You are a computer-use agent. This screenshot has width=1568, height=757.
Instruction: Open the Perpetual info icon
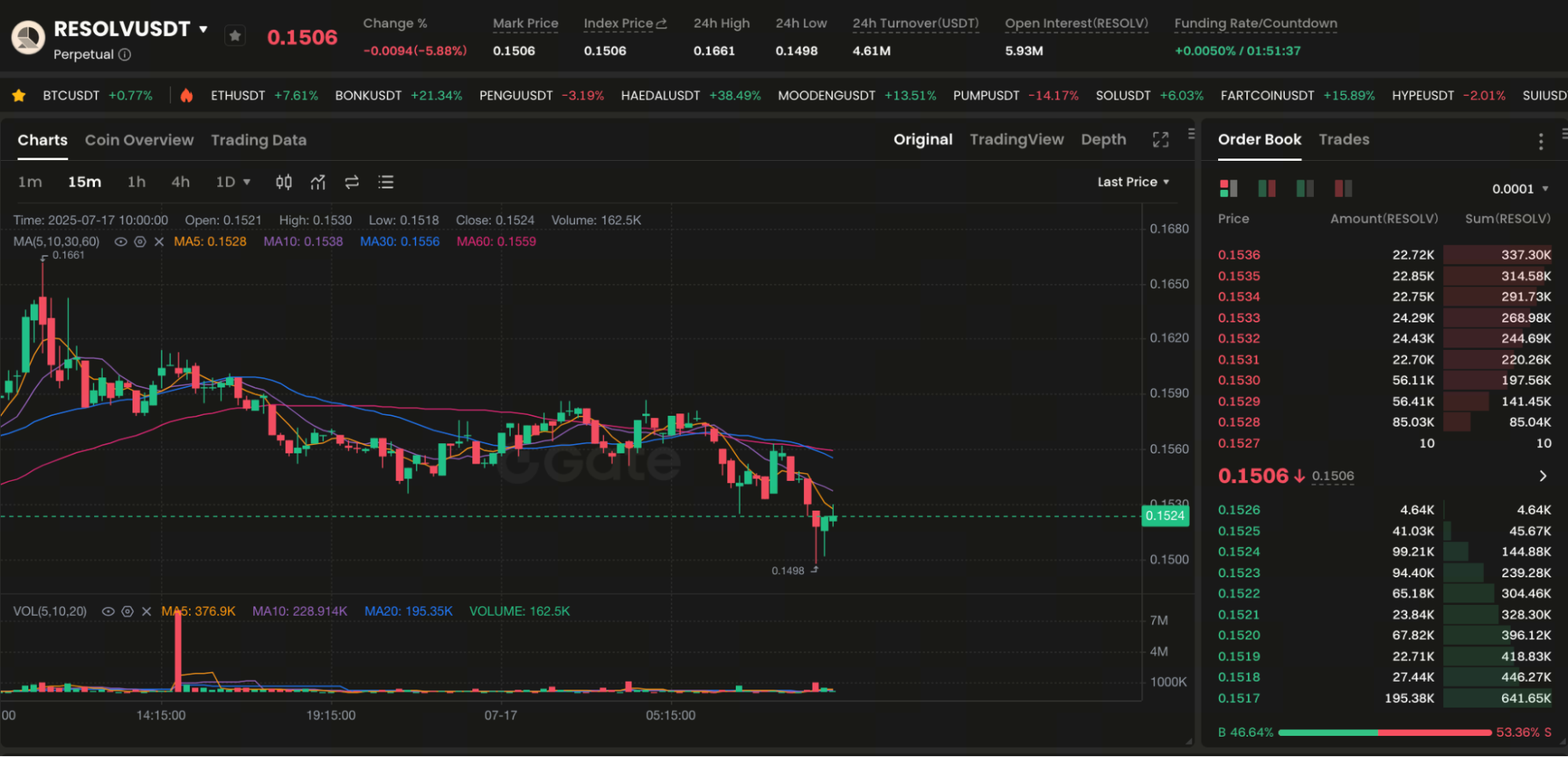(x=125, y=54)
